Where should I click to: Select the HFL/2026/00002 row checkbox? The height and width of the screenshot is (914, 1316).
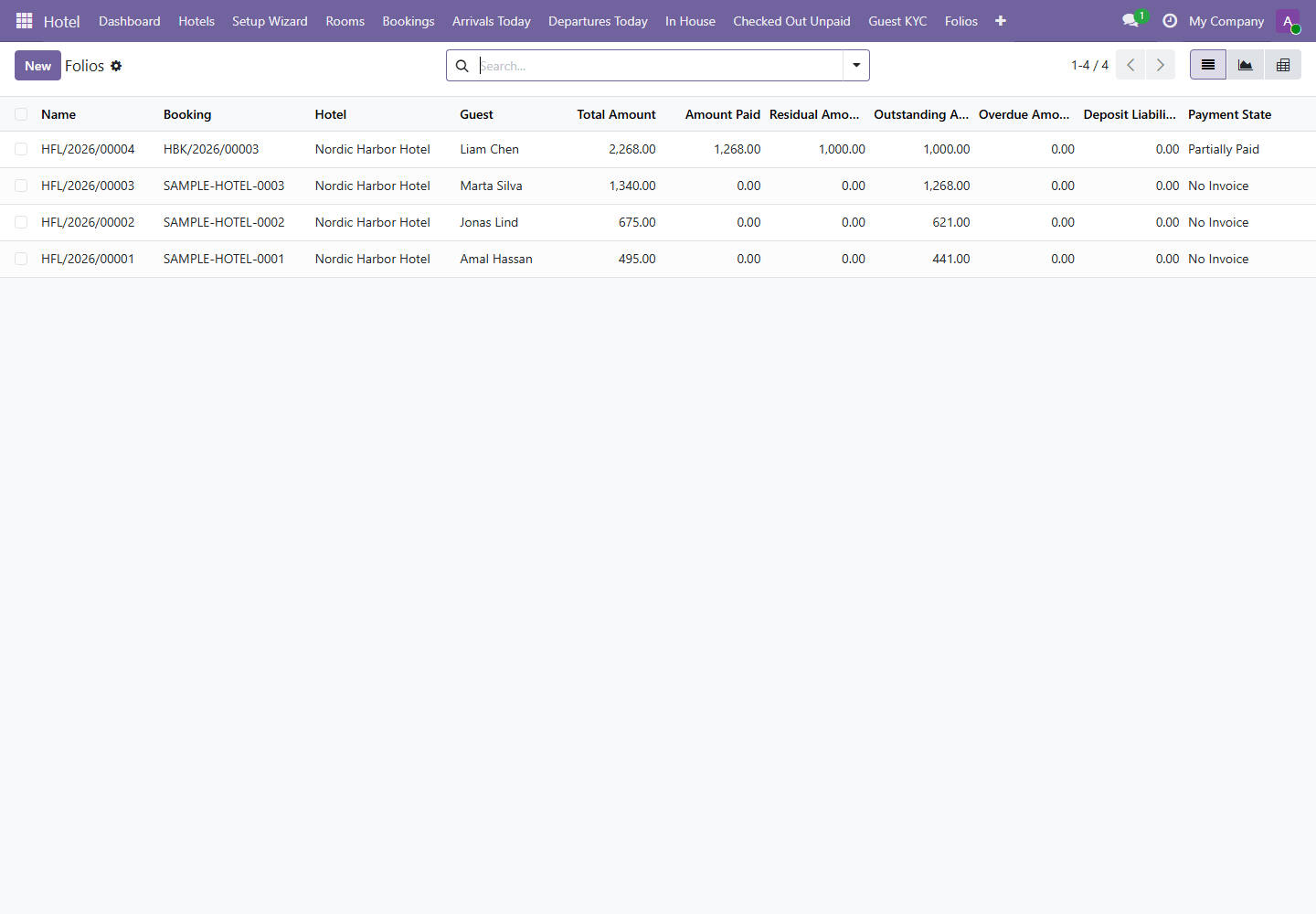[x=21, y=222]
